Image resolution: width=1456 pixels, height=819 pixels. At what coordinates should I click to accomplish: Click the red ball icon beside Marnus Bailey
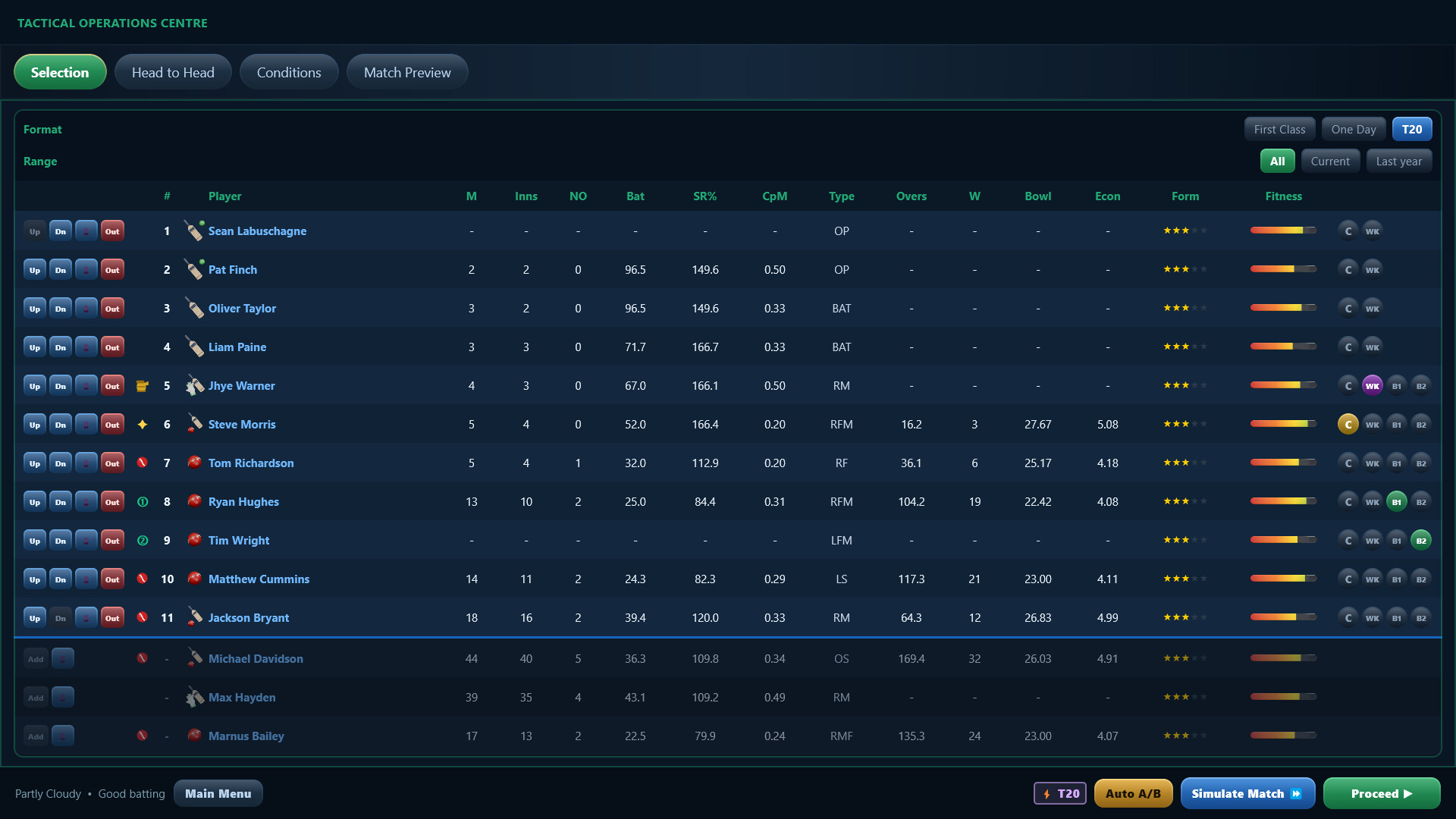click(x=194, y=736)
